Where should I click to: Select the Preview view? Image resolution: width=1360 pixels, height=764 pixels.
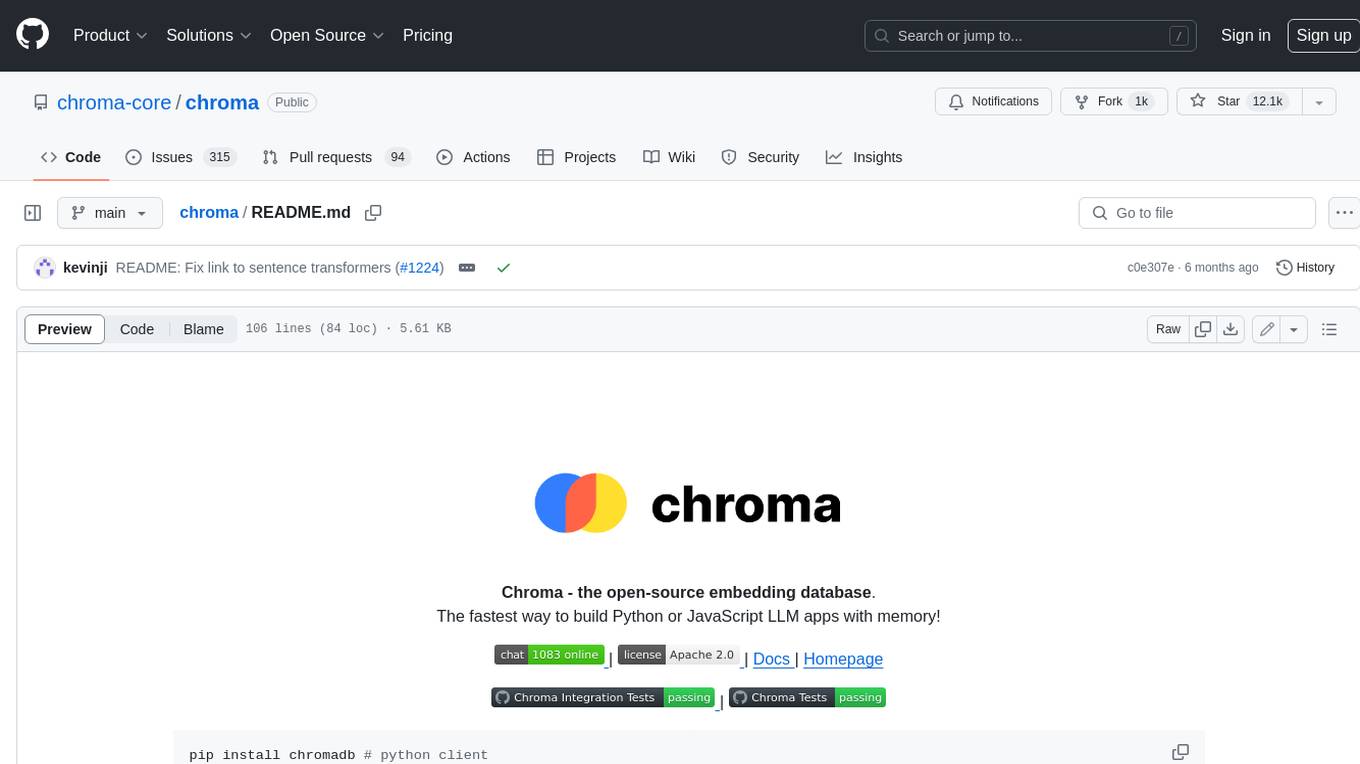[x=65, y=329]
